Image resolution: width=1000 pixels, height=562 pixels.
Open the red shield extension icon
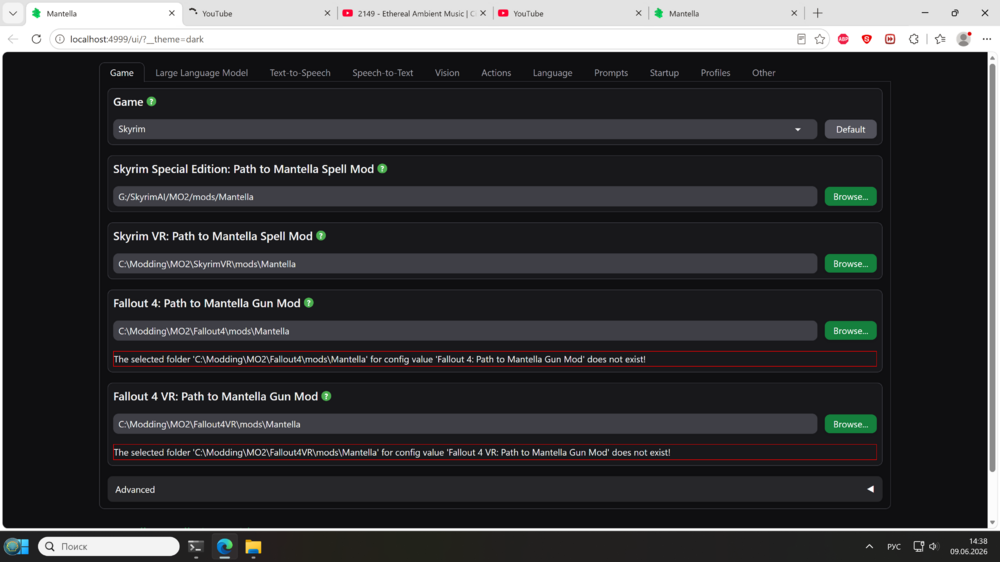867,39
